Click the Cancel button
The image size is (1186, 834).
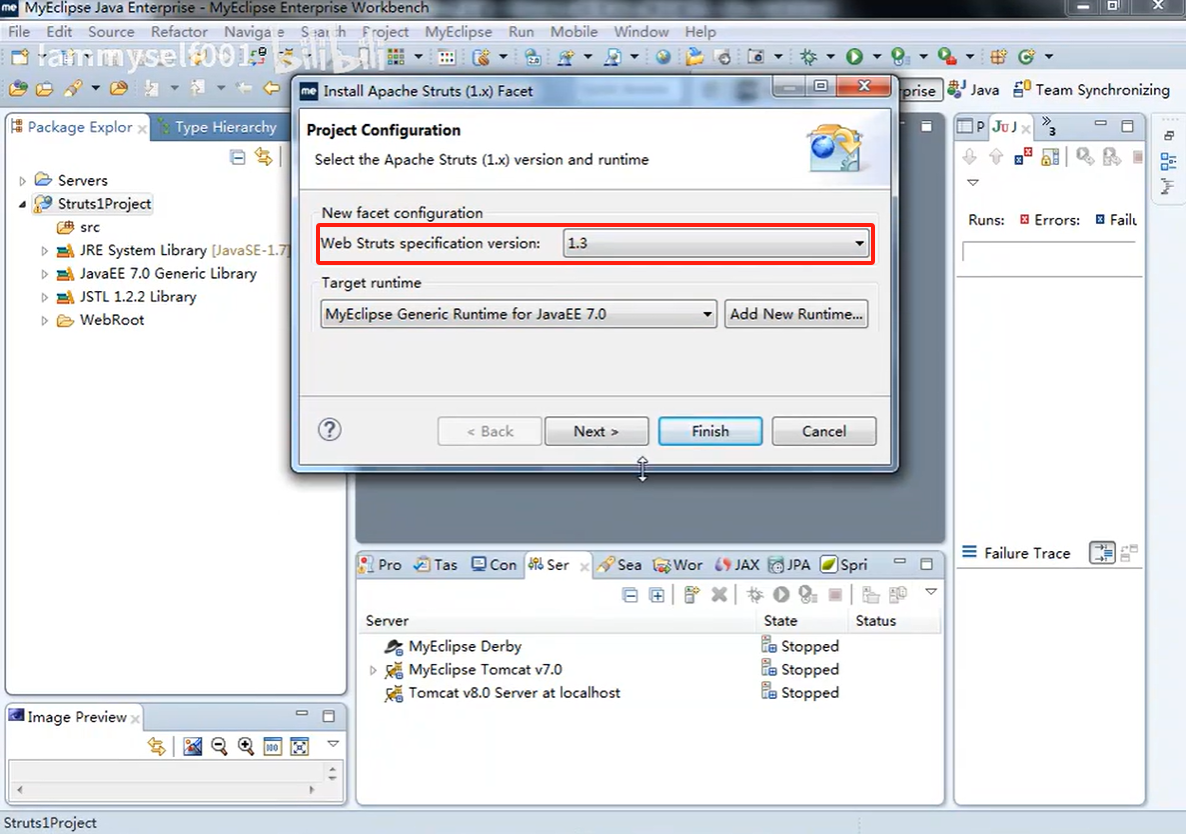824,431
